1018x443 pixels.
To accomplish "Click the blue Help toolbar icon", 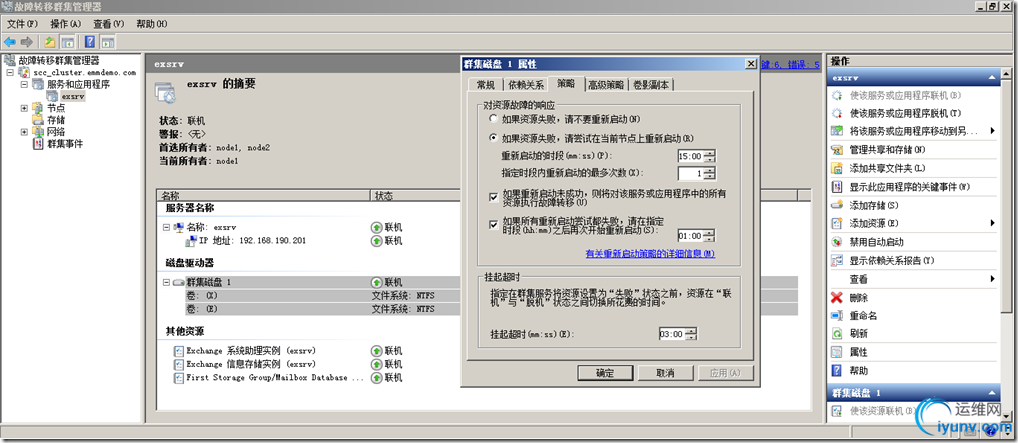I will (90, 42).
